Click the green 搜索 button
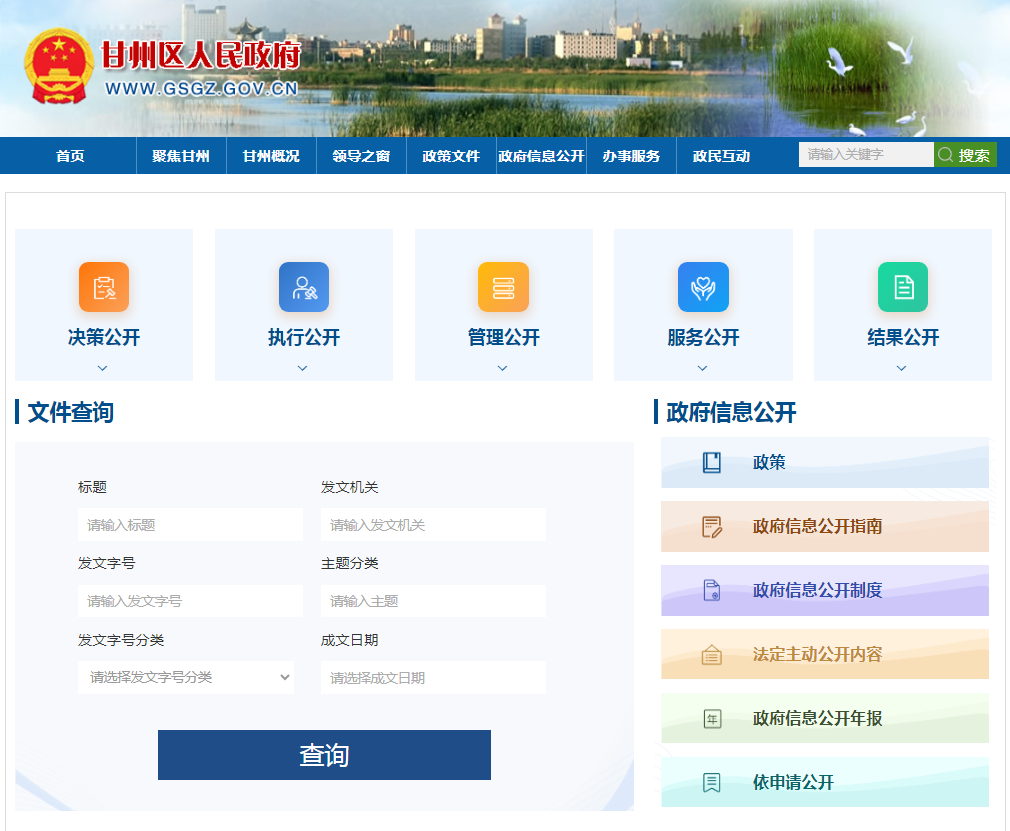The width and height of the screenshot is (1010, 831). 966,155
